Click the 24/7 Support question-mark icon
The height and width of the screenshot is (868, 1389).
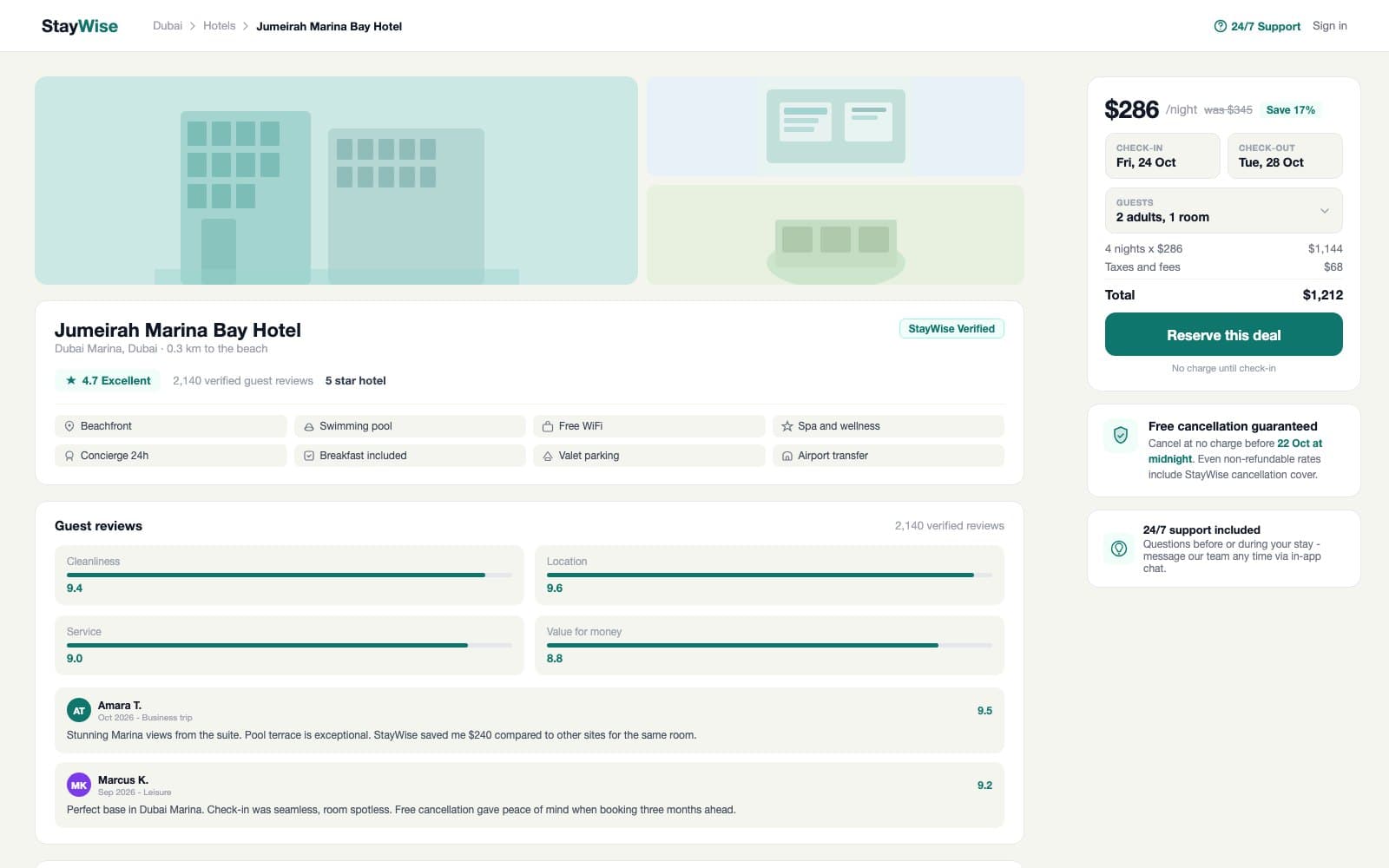click(1220, 26)
